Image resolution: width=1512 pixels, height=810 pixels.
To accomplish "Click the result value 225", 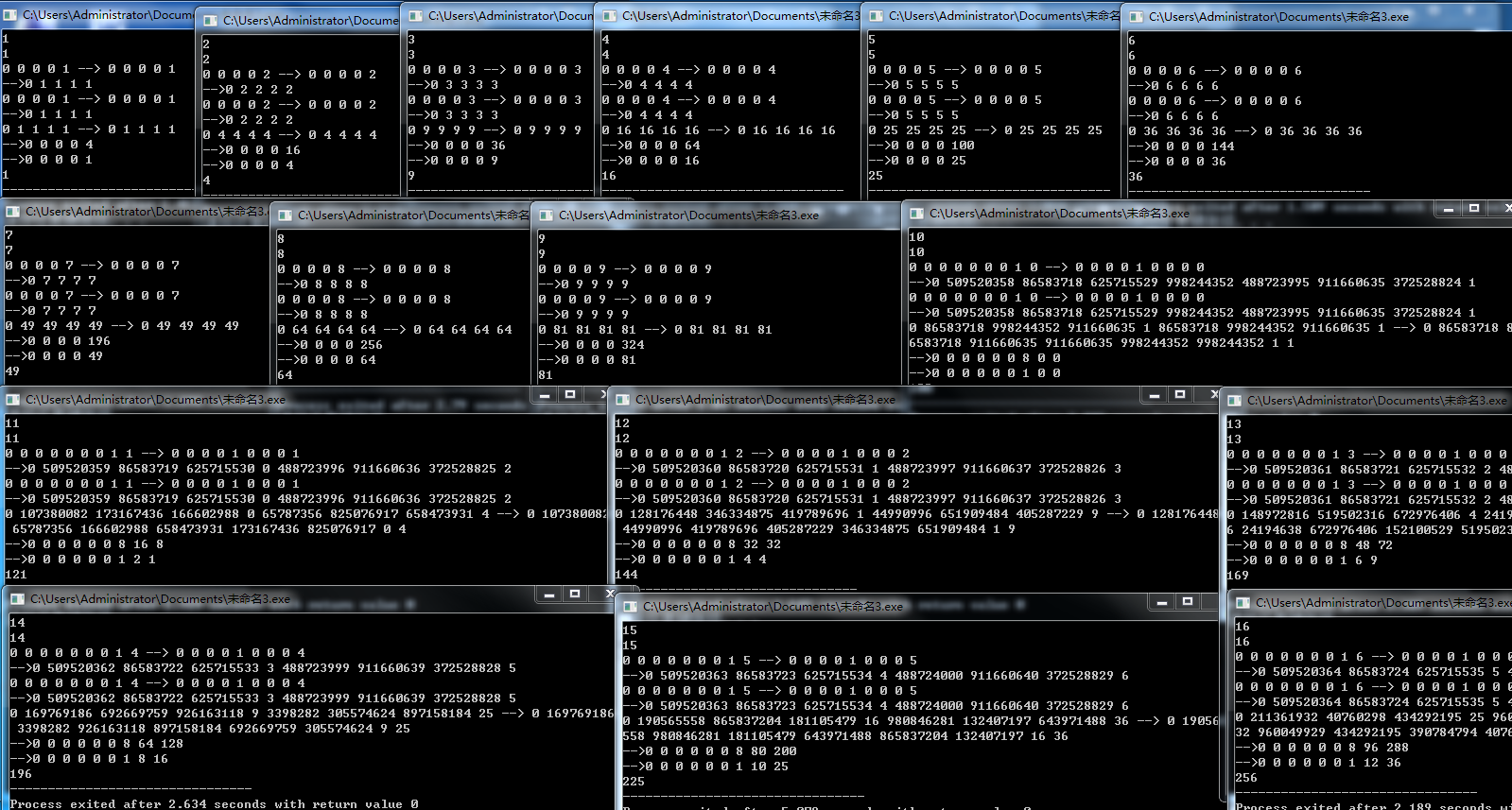I will coord(634,782).
